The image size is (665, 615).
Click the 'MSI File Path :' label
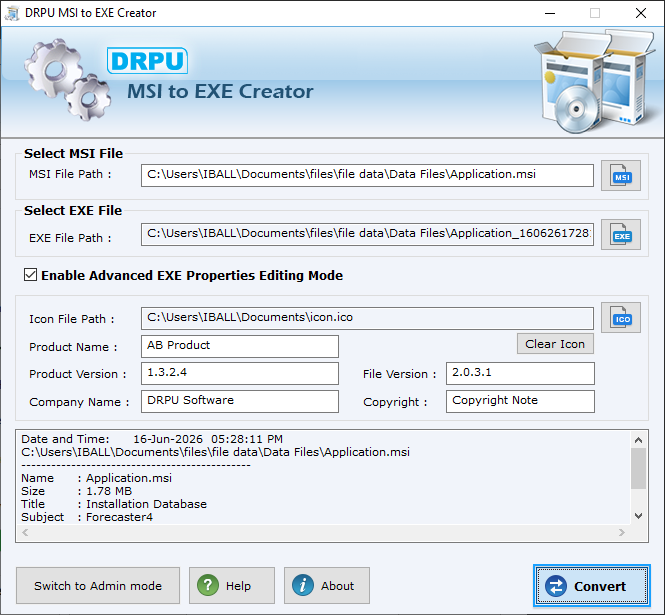70,174
